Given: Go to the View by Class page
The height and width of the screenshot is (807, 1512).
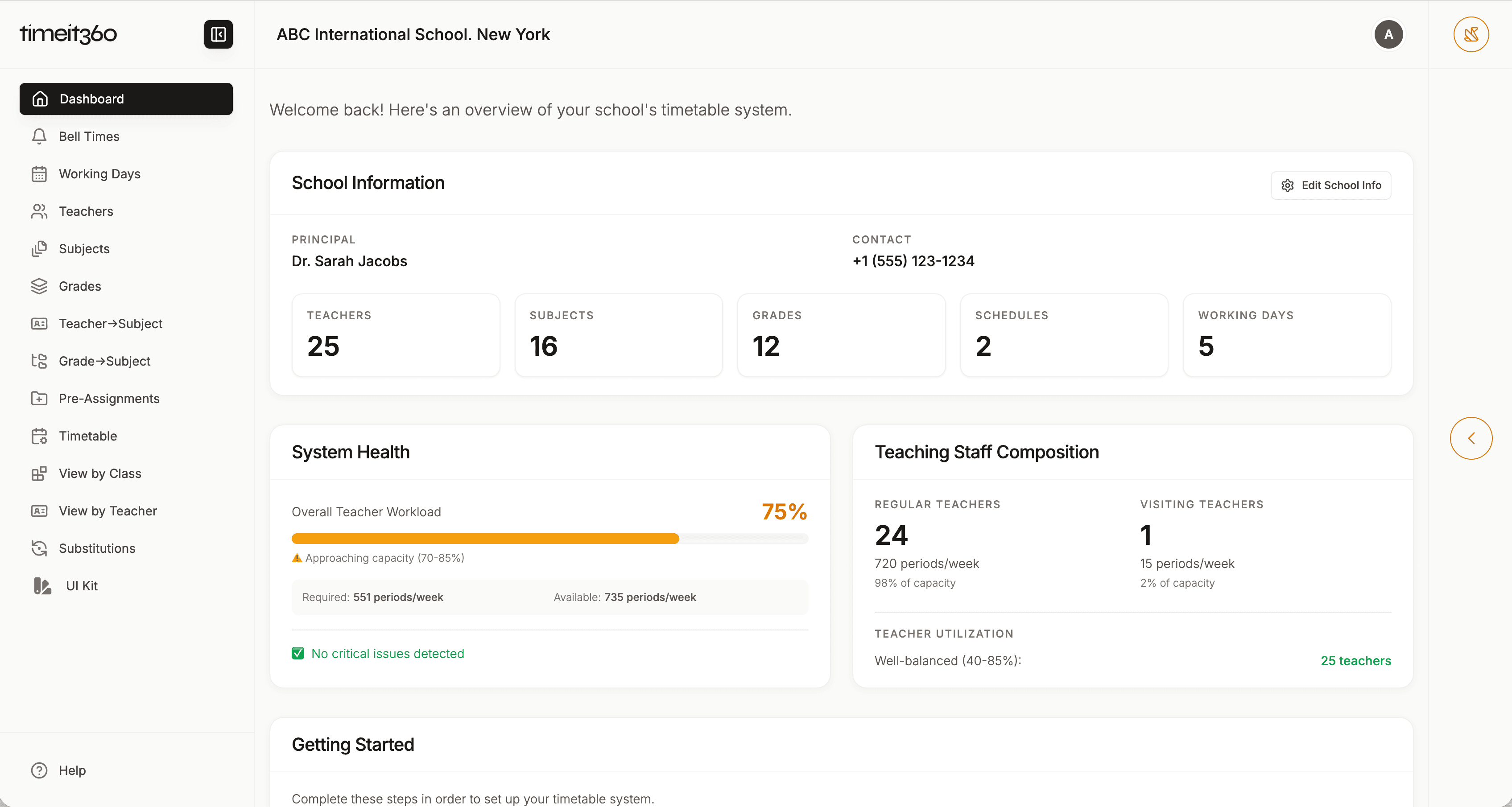Looking at the screenshot, I should 100,473.
